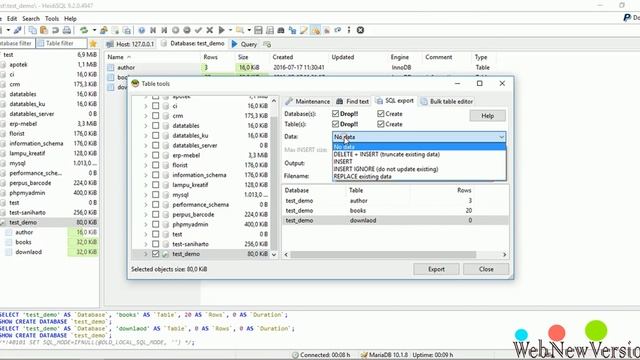Select lampu_kreatif in main database tree
640x360 pixels.
(27, 153)
